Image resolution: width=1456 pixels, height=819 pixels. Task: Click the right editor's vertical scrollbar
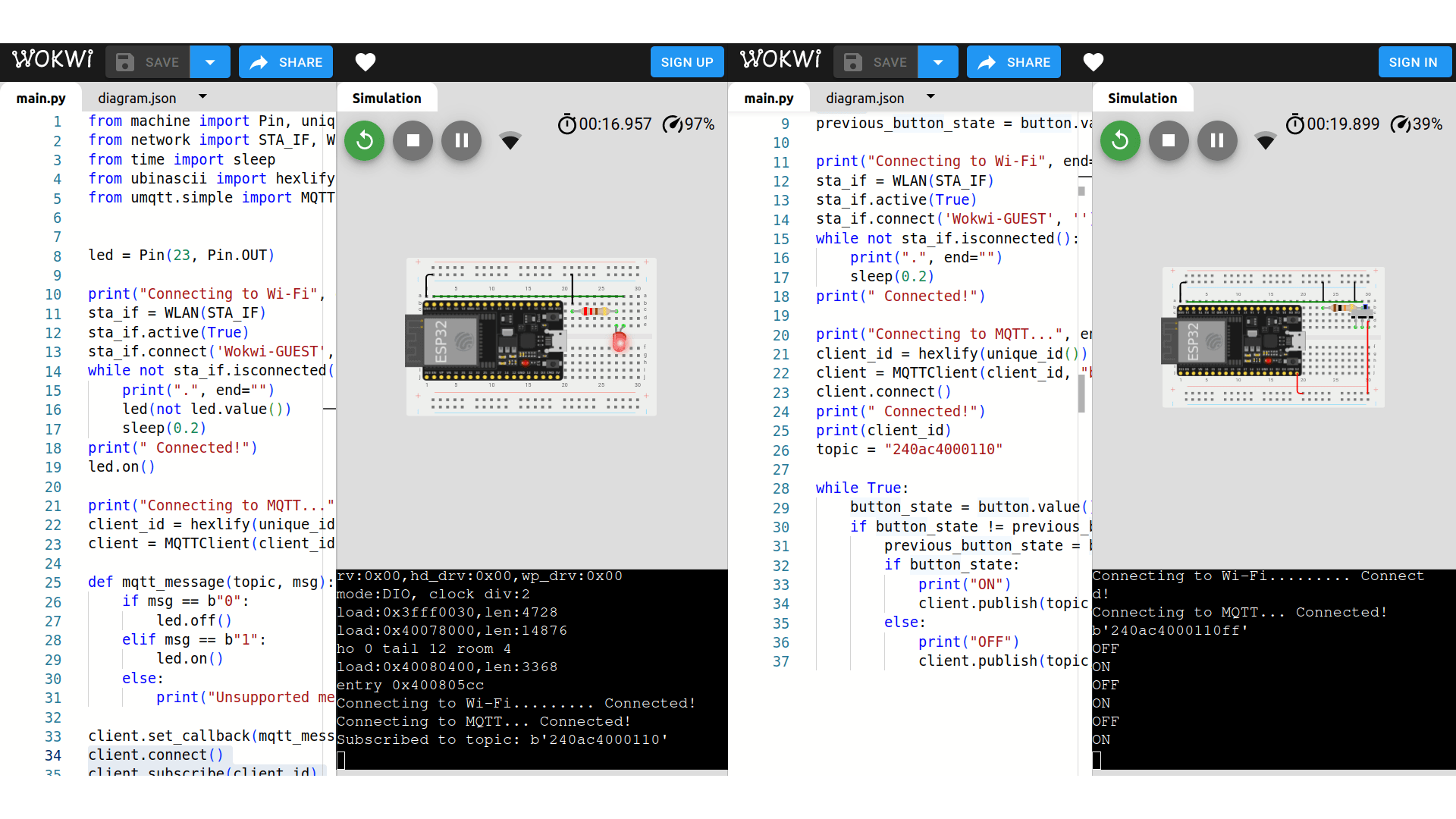(x=1081, y=394)
